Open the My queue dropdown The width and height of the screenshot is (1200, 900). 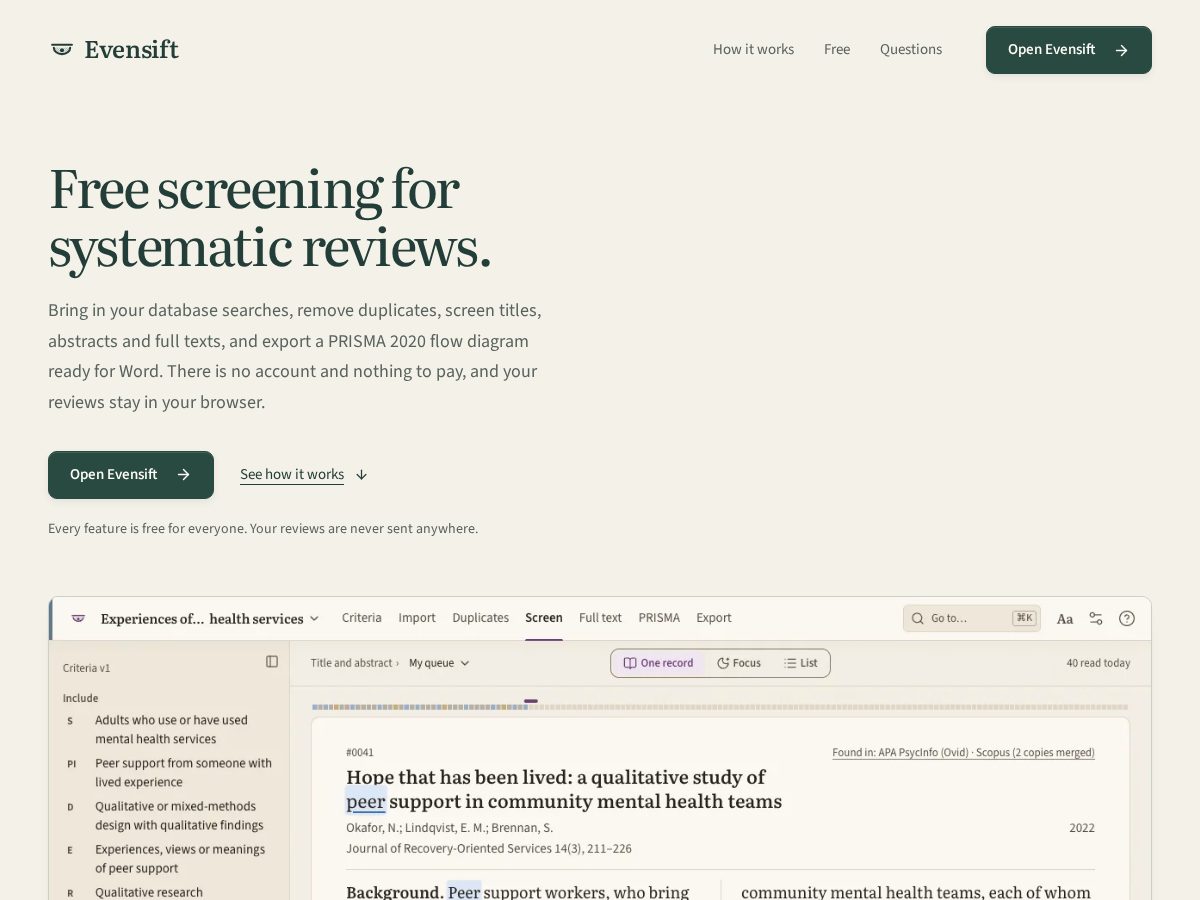click(x=439, y=663)
